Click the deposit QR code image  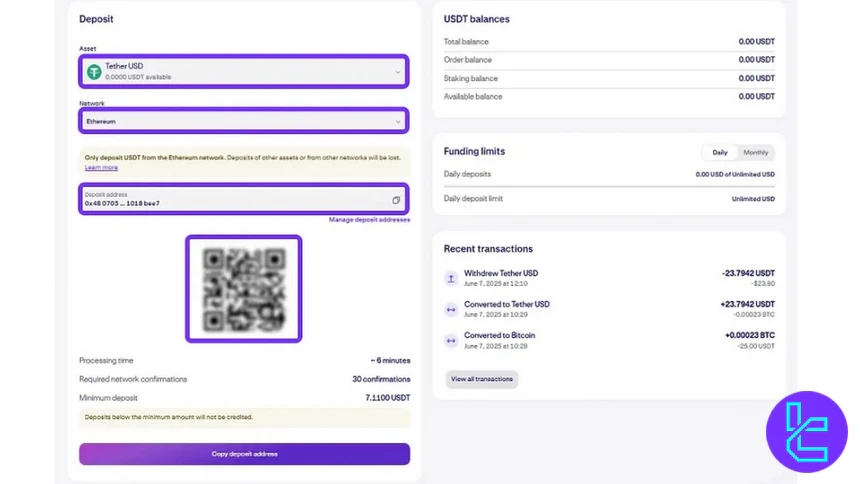[x=244, y=289]
